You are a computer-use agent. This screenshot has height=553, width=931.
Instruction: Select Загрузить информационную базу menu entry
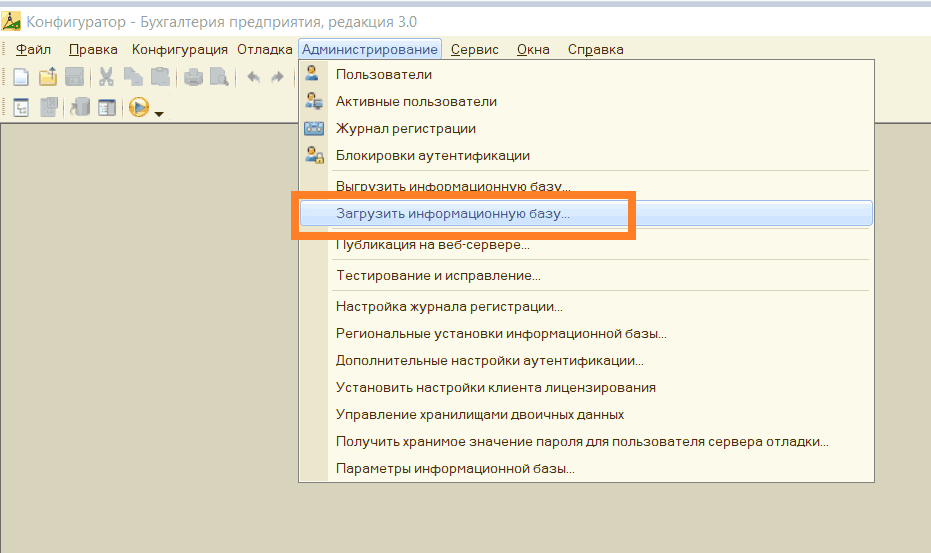tap(453, 213)
